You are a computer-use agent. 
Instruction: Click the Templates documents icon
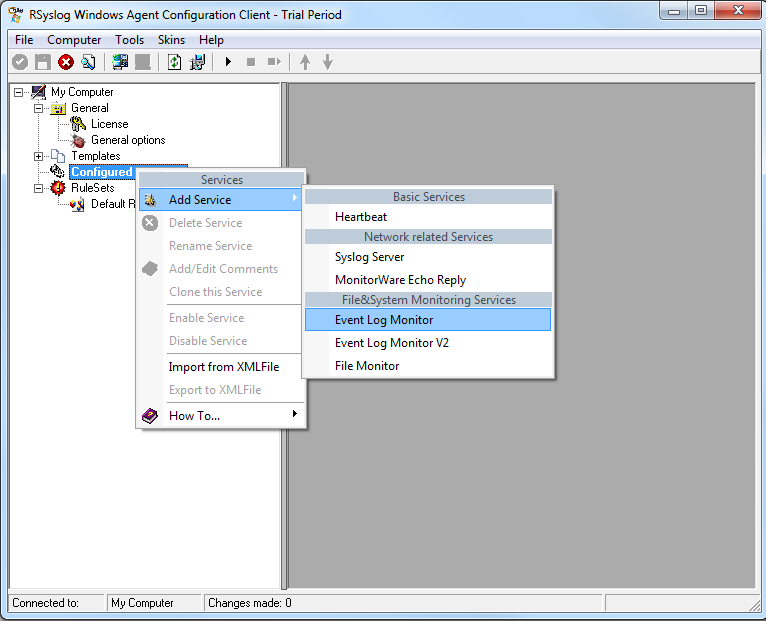pos(58,156)
